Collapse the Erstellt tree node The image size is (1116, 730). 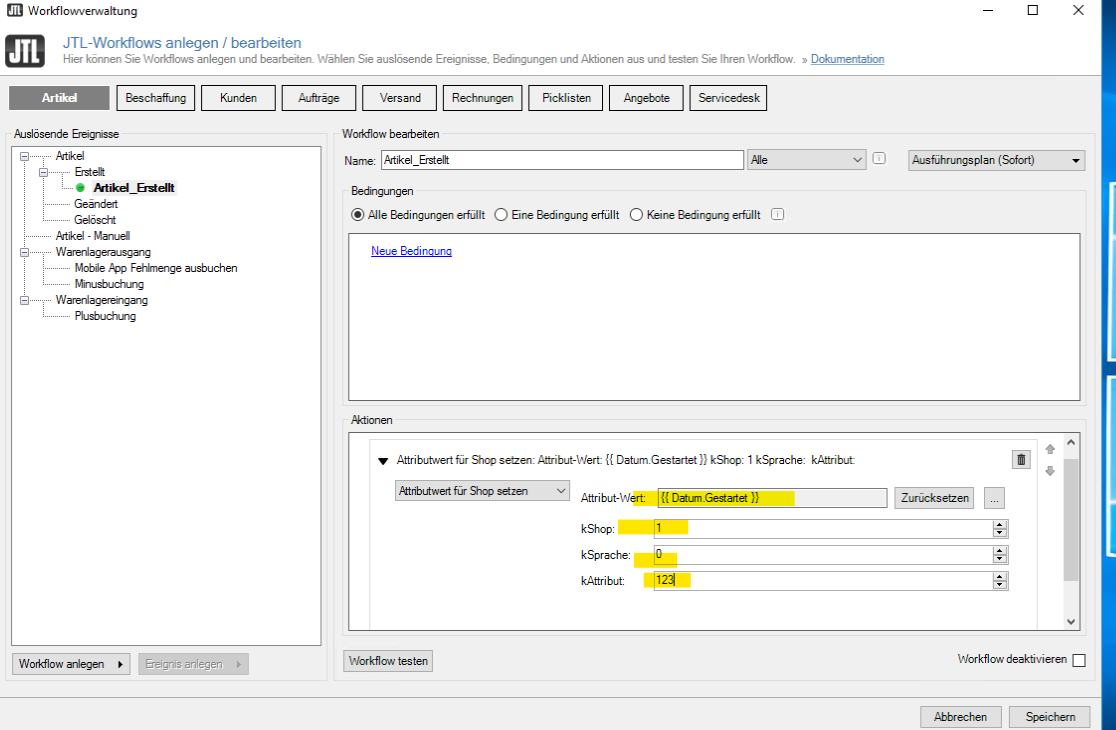(x=43, y=172)
